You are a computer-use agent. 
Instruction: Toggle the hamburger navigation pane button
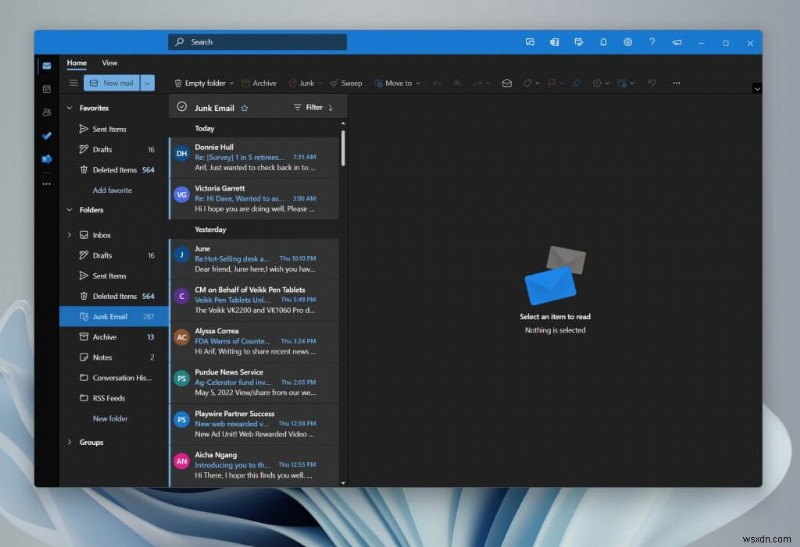73,83
